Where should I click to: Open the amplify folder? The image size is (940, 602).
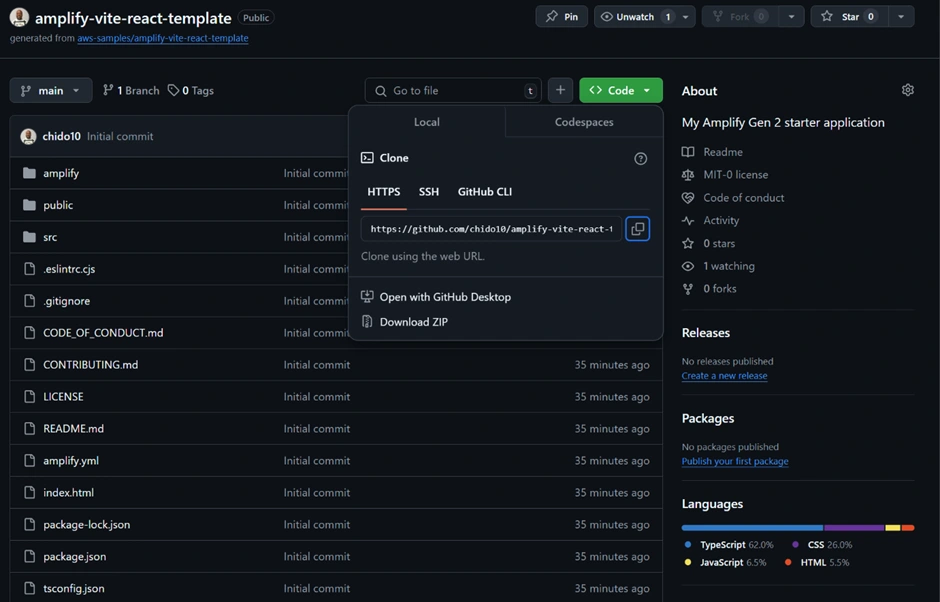[x=61, y=173]
